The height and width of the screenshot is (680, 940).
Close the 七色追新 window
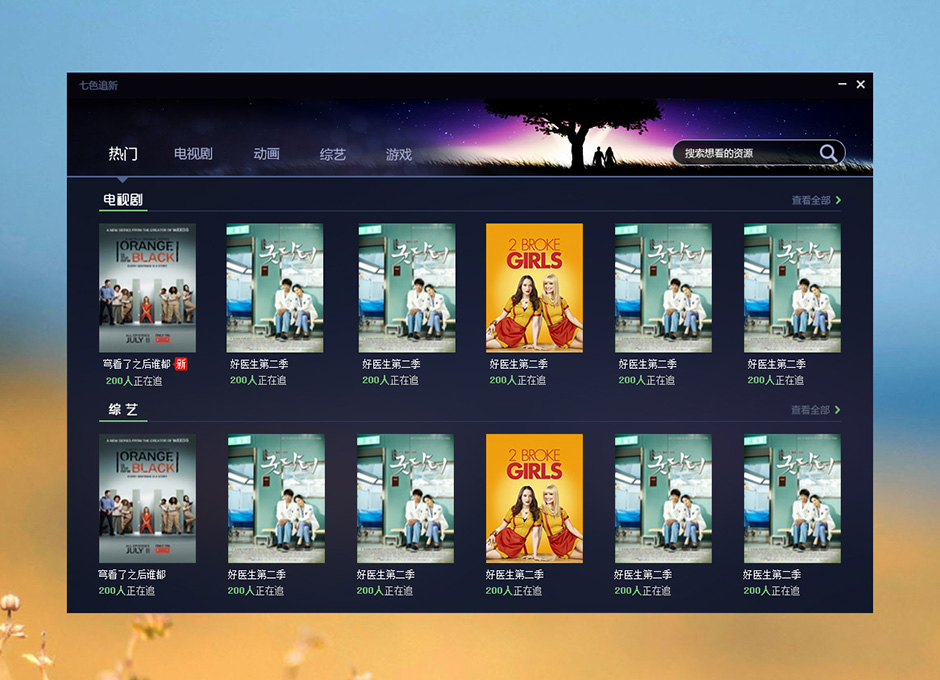[x=860, y=84]
